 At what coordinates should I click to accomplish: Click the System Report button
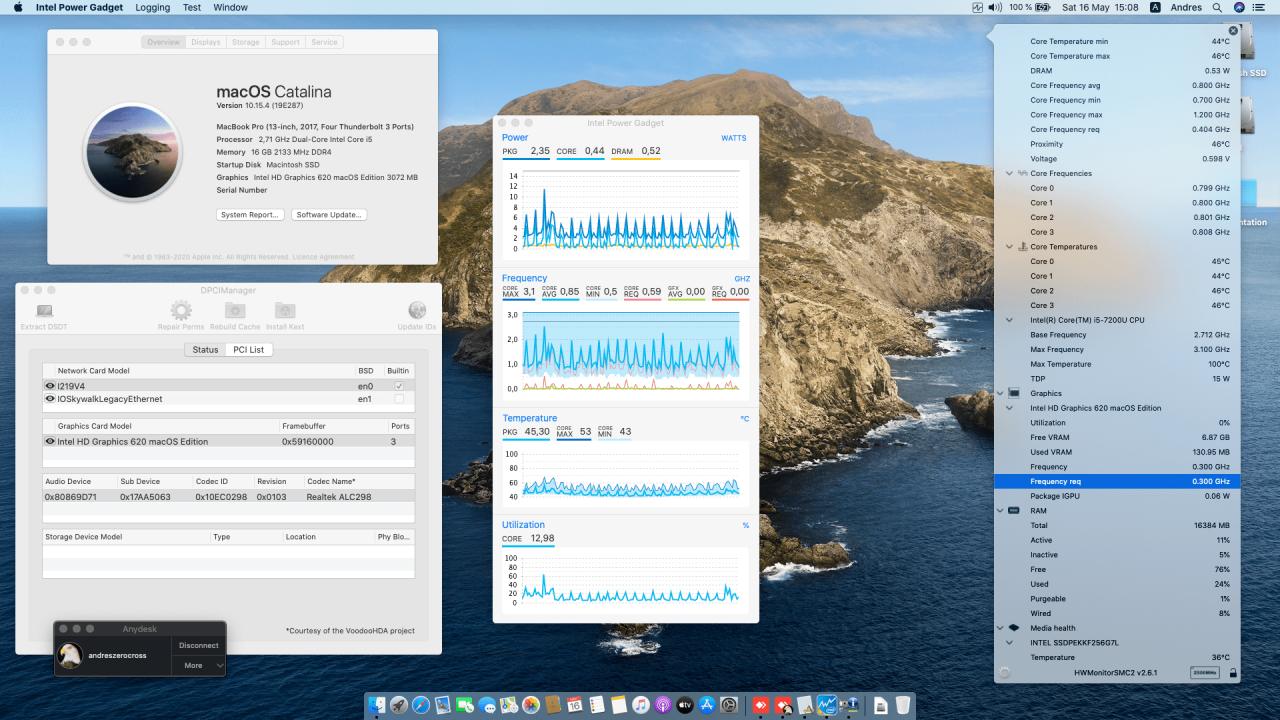pos(251,215)
